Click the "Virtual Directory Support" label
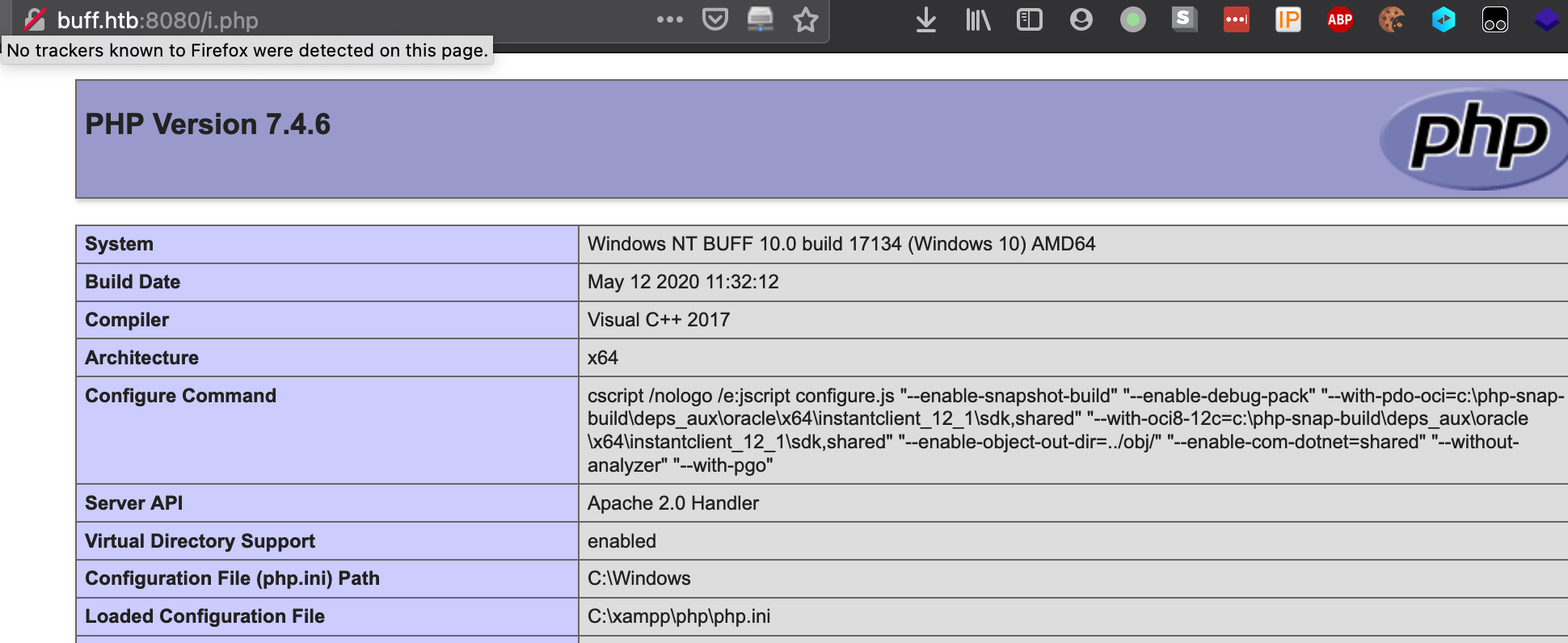Image resolution: width=1568 pixels, height=643 pixels. pos(200,541)
